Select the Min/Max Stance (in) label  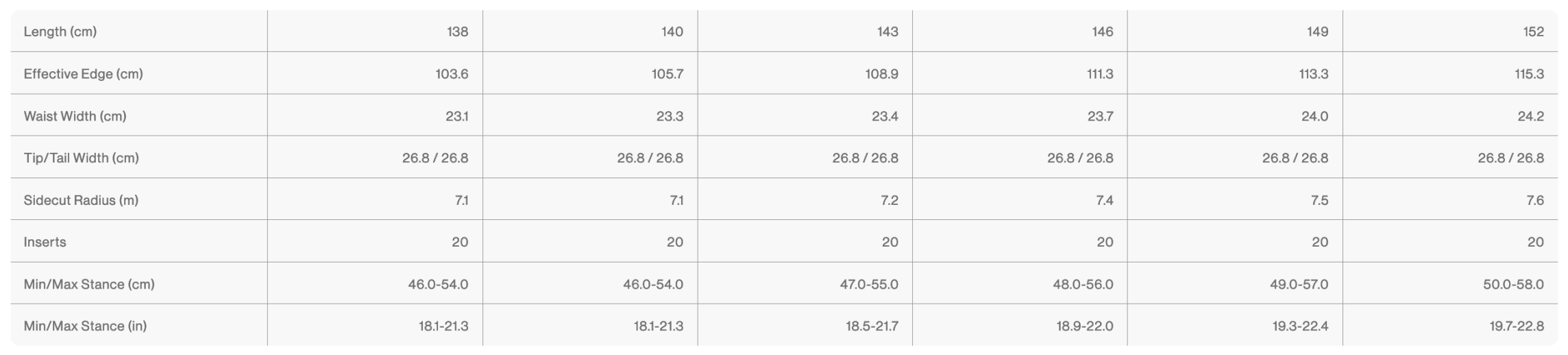pos(85,326)
